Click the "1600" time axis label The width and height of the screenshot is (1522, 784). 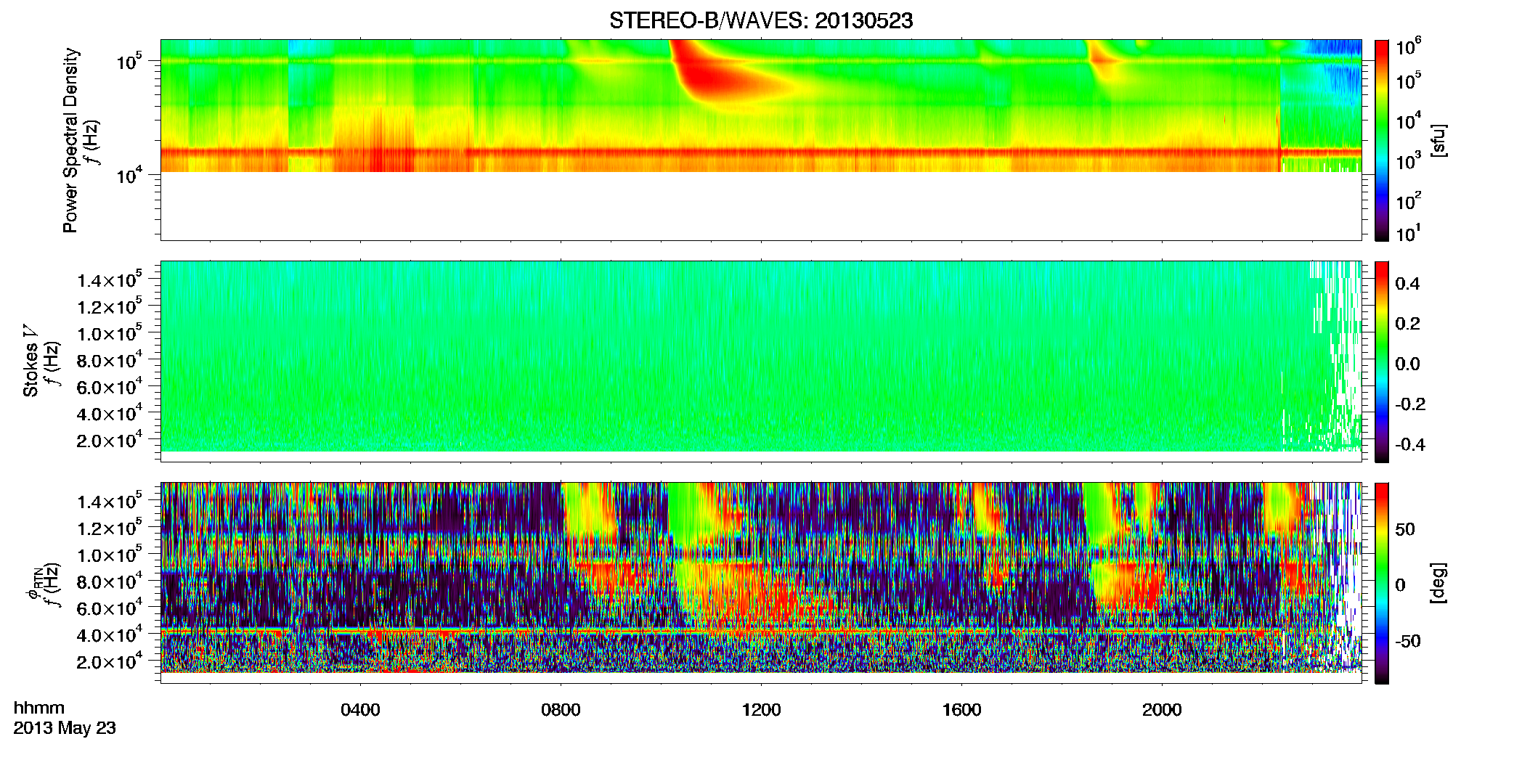click(x=961, y=710)
